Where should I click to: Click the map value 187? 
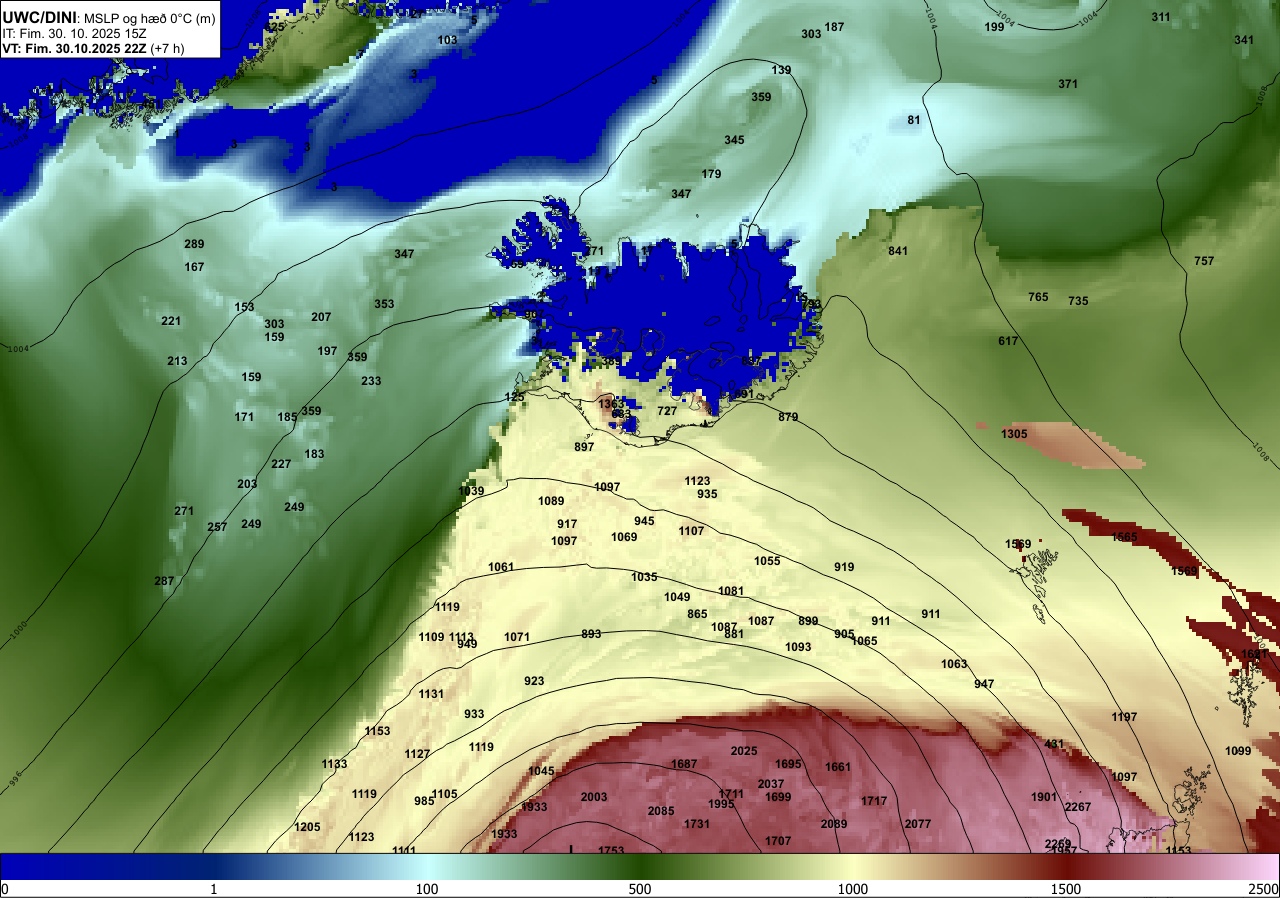[x=834, y=27]
